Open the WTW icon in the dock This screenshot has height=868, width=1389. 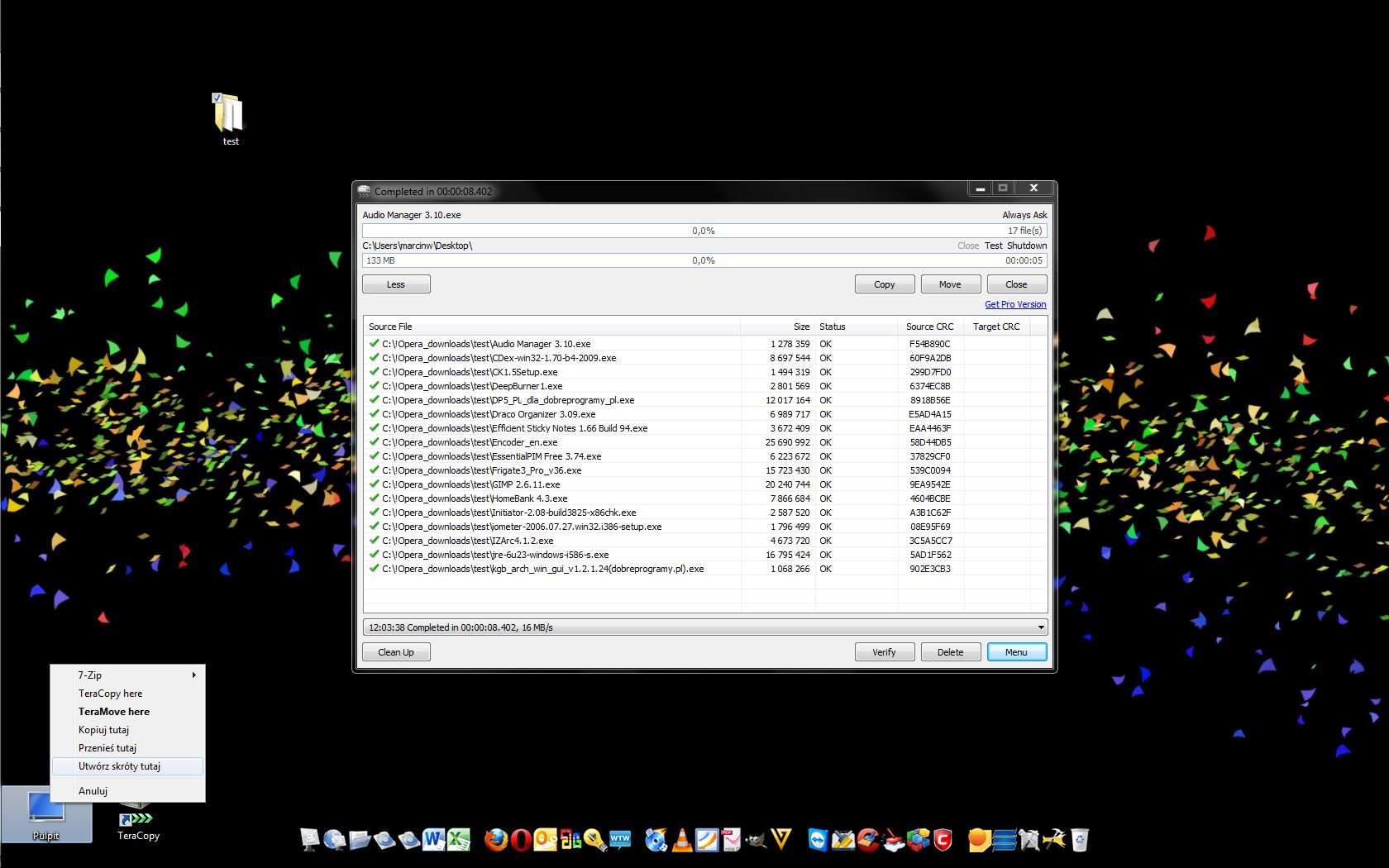click(x=620, y=840)
